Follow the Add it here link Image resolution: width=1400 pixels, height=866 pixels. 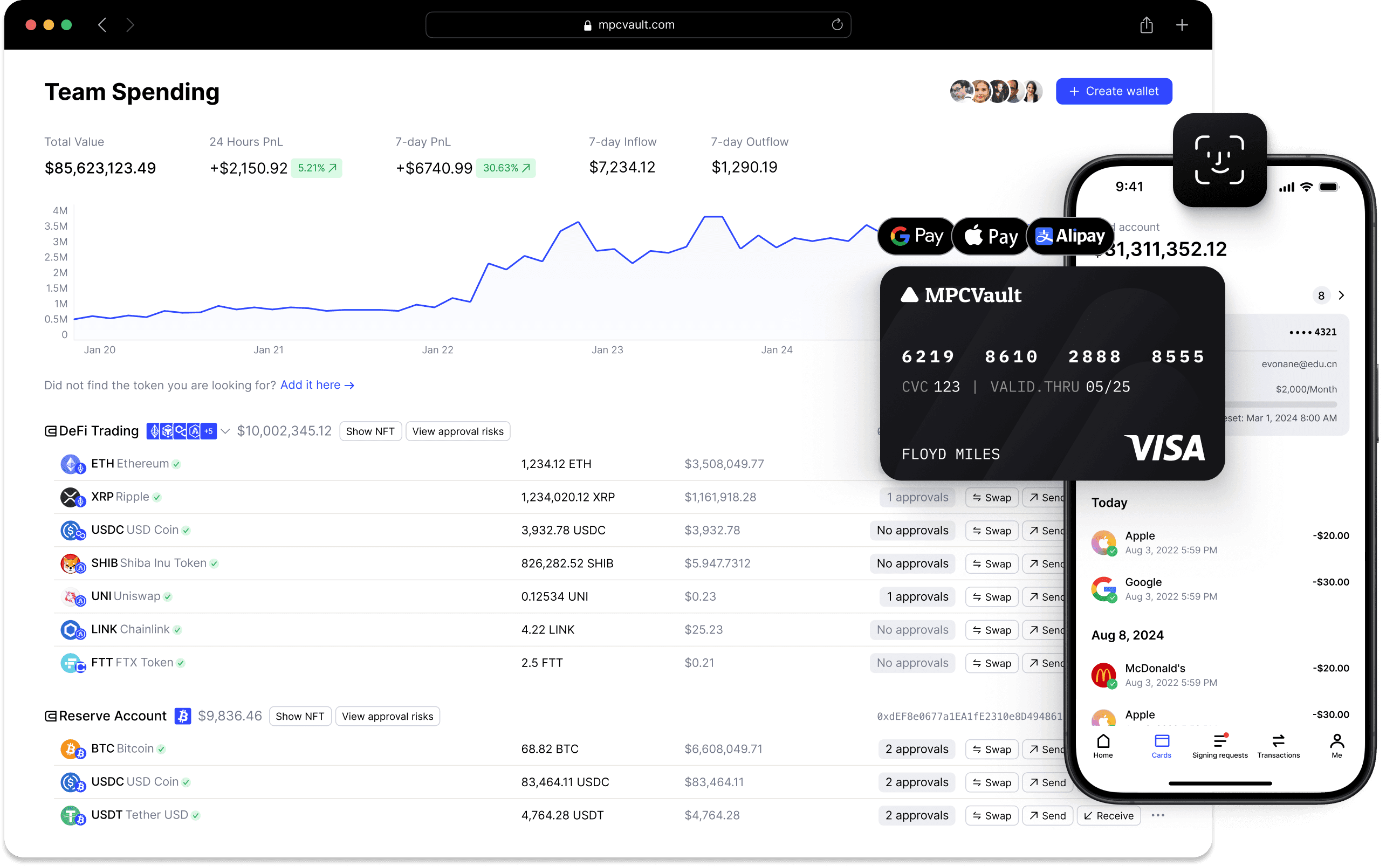317,386
